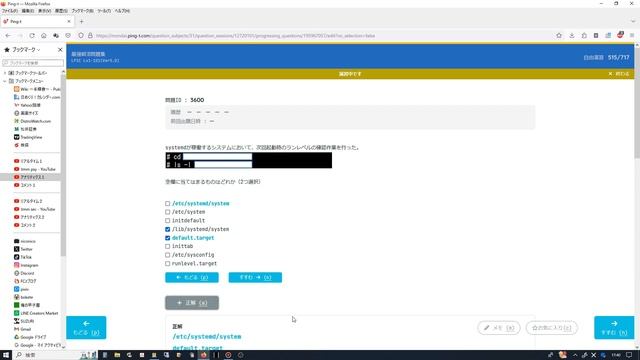
Task: Open the View menu in the menu bar
Action: coord(44,11)
